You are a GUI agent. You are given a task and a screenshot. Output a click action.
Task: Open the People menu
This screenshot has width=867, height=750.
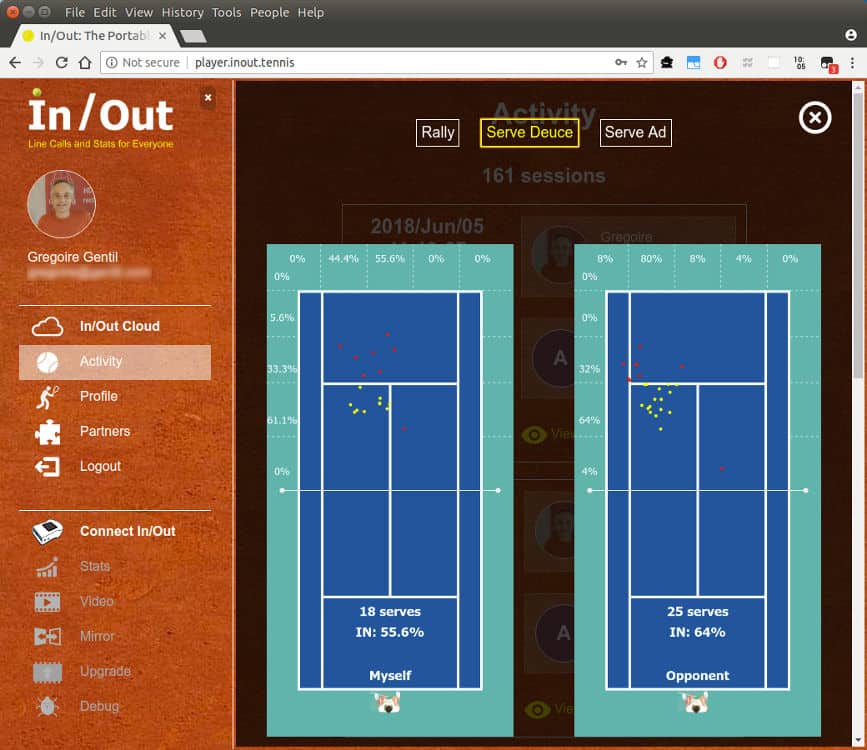tap(270, 12)
